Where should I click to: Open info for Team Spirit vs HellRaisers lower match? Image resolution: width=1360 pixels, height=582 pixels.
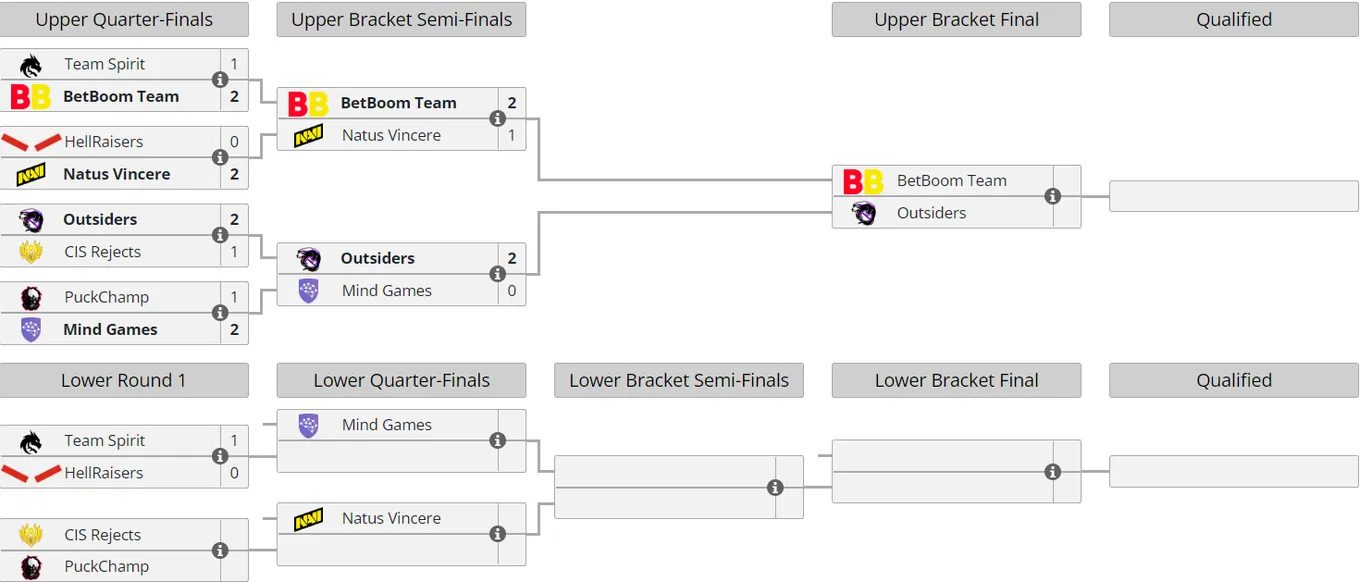[220, 457]
